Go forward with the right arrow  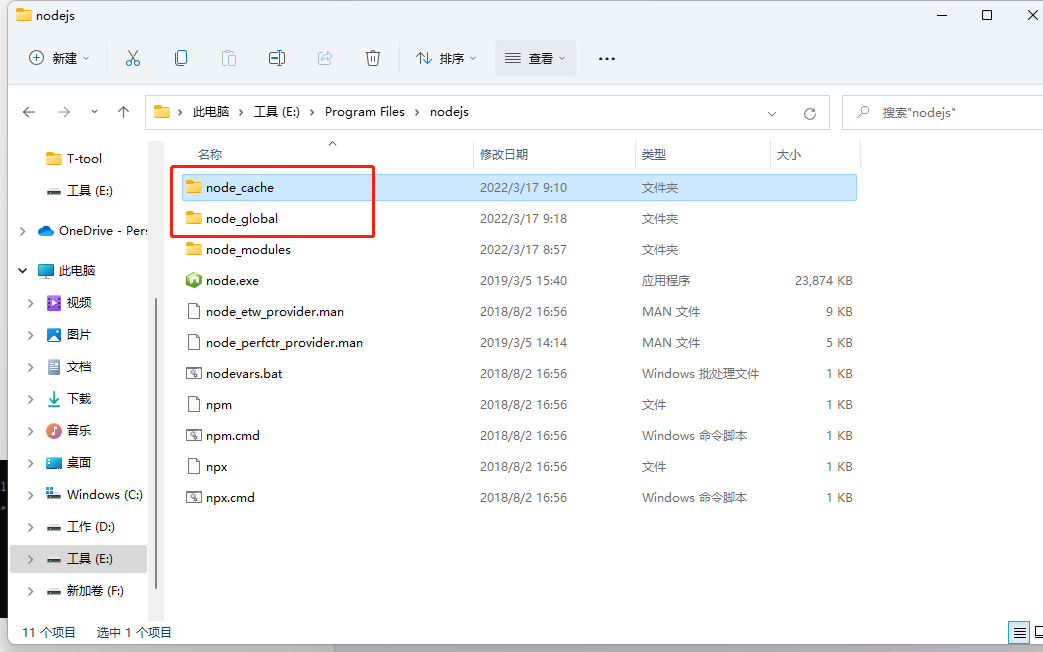pyautogui.click(x=64, y=112)
